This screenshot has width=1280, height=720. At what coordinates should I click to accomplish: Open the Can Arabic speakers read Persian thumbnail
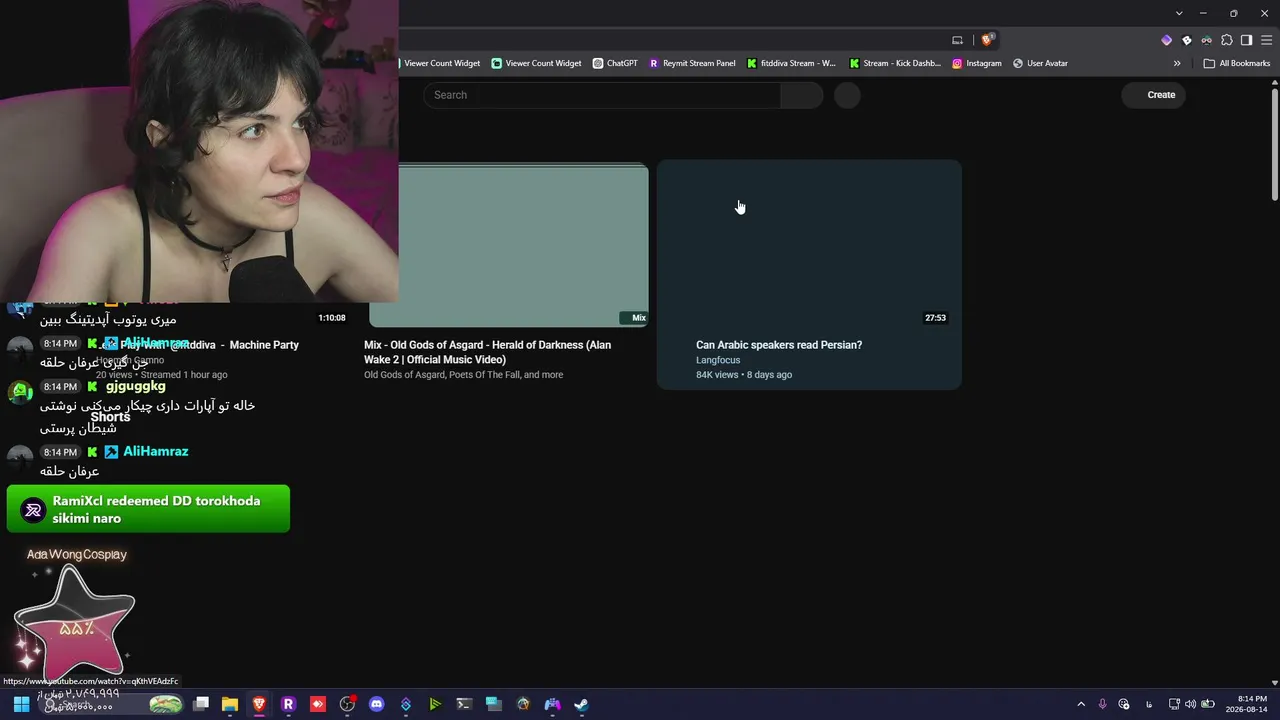809,245
